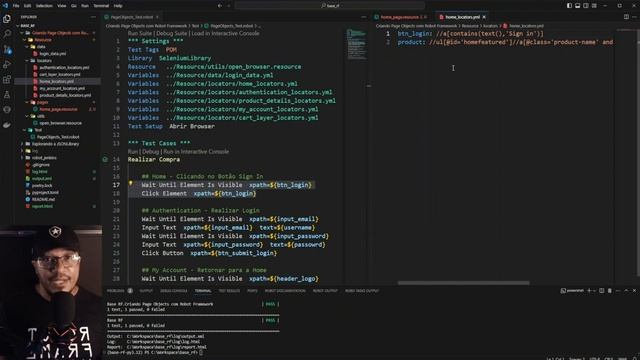The width and height of the screenshot is (640, 360).
Task: Collapse the Criando Page Objects folder
Action: pos(22,33)
